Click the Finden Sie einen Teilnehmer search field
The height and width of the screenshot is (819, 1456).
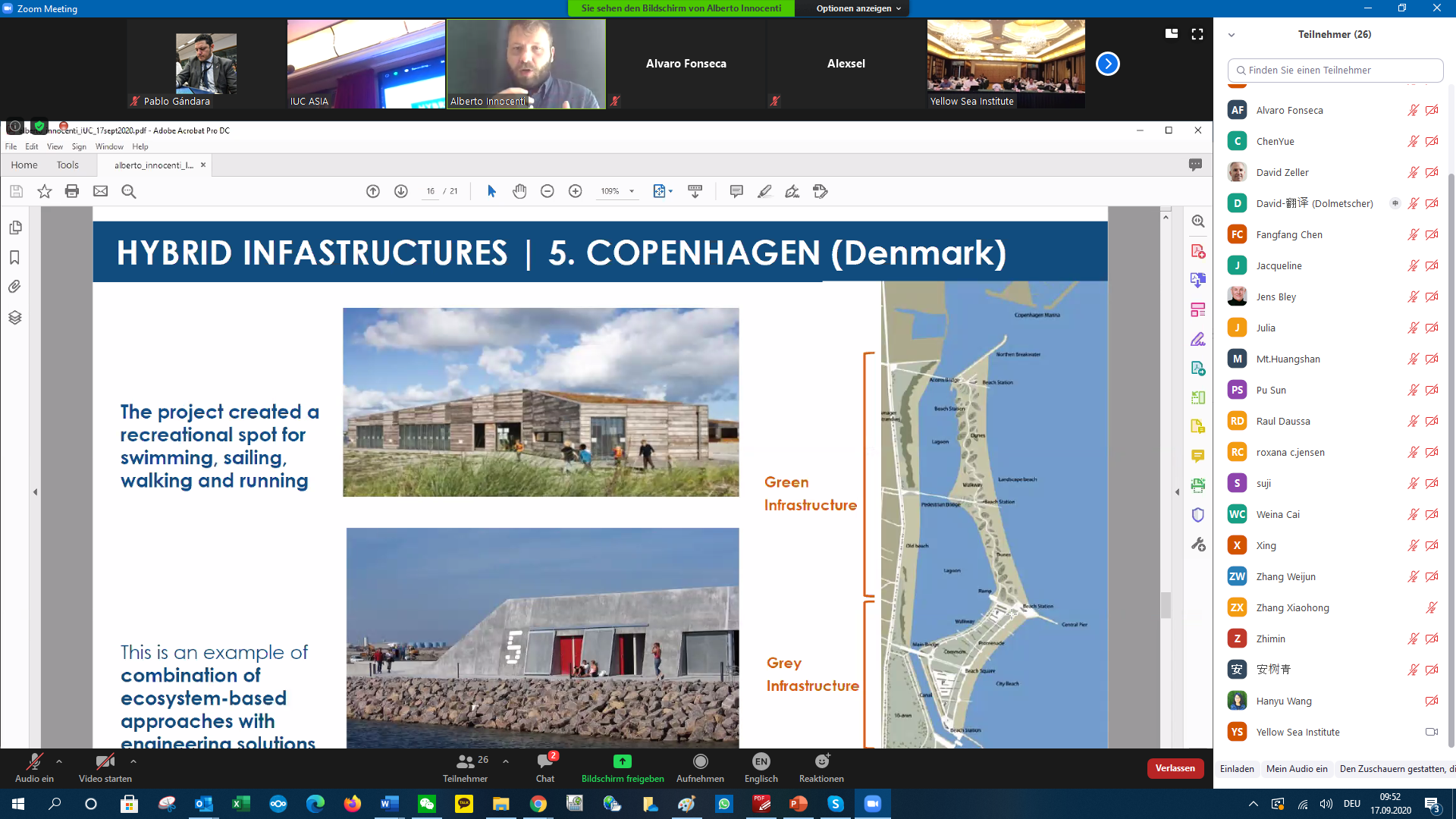click(x=1335, y=70)
